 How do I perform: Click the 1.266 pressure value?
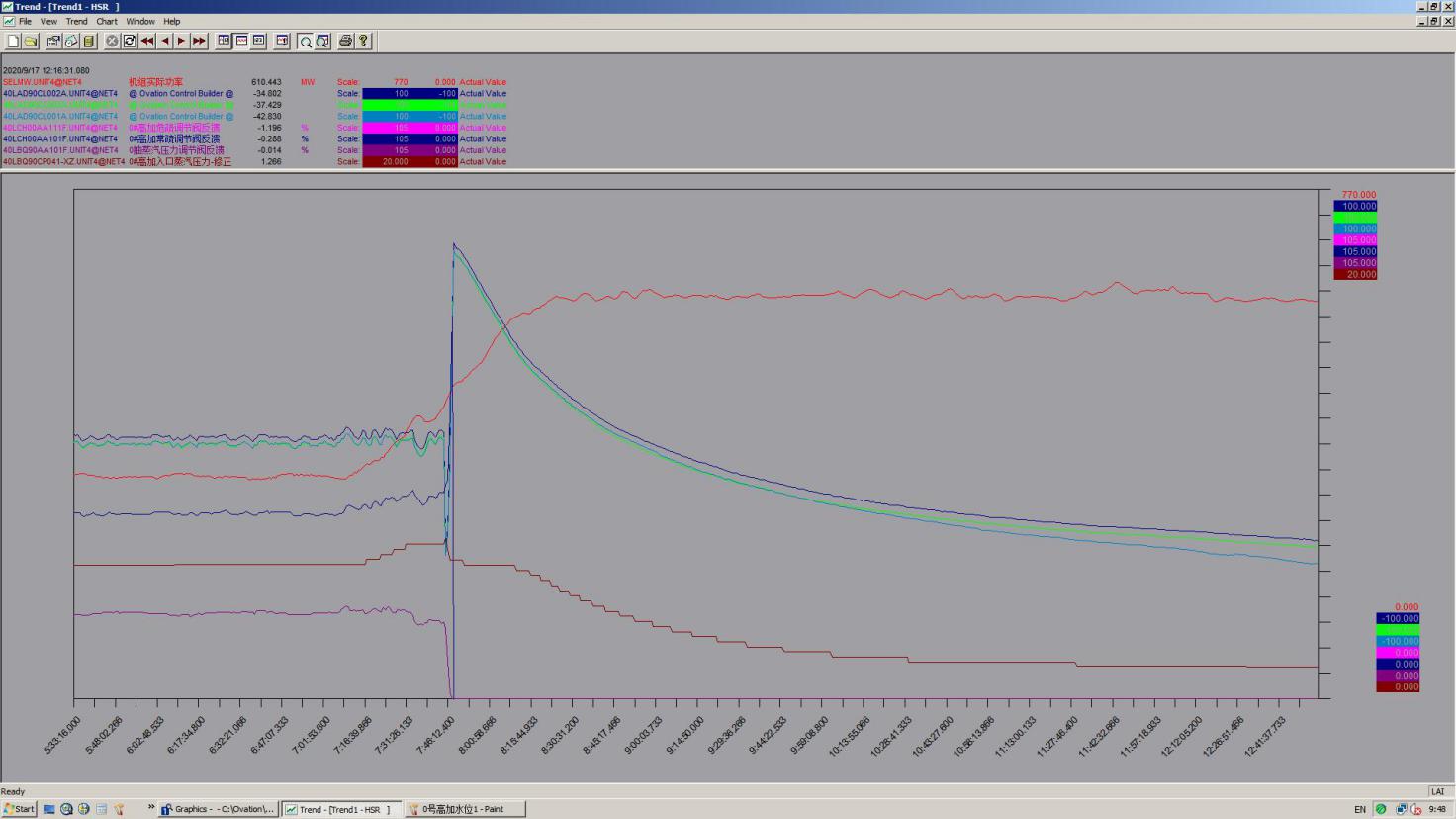click(x=270, y=161)
